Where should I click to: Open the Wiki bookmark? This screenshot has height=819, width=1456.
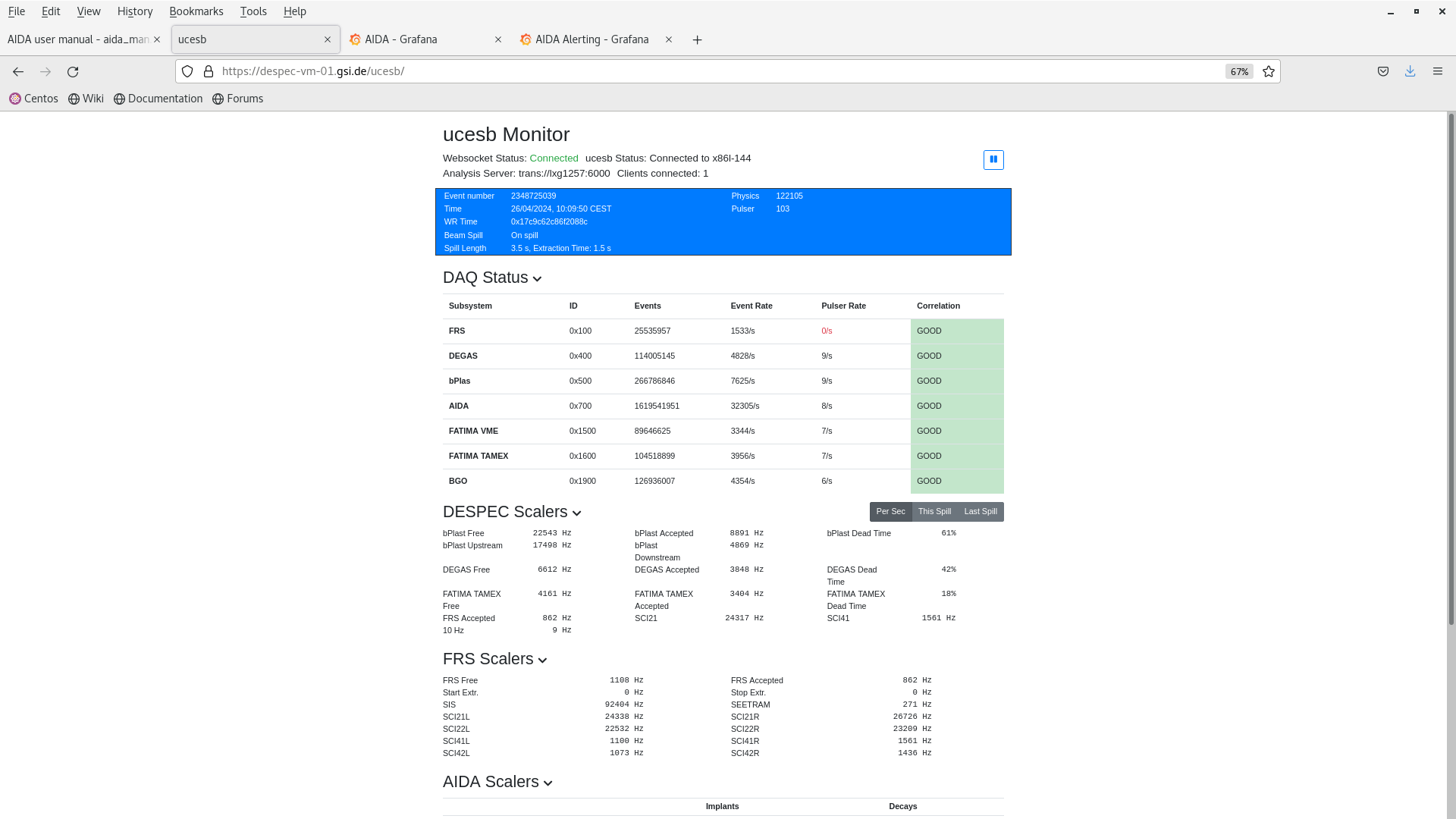86,99
